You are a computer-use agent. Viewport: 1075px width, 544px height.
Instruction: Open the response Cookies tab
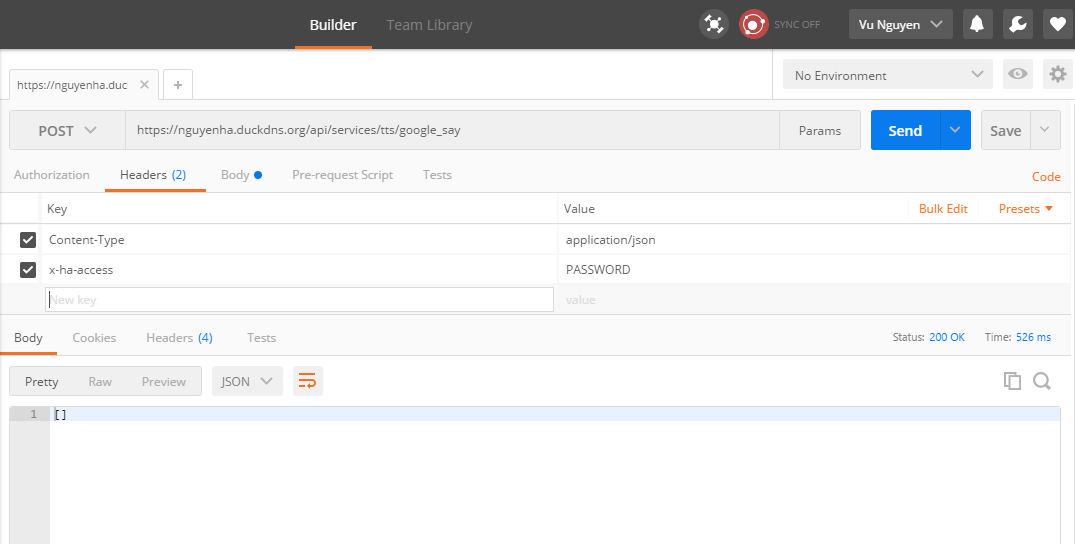[94, 338]
